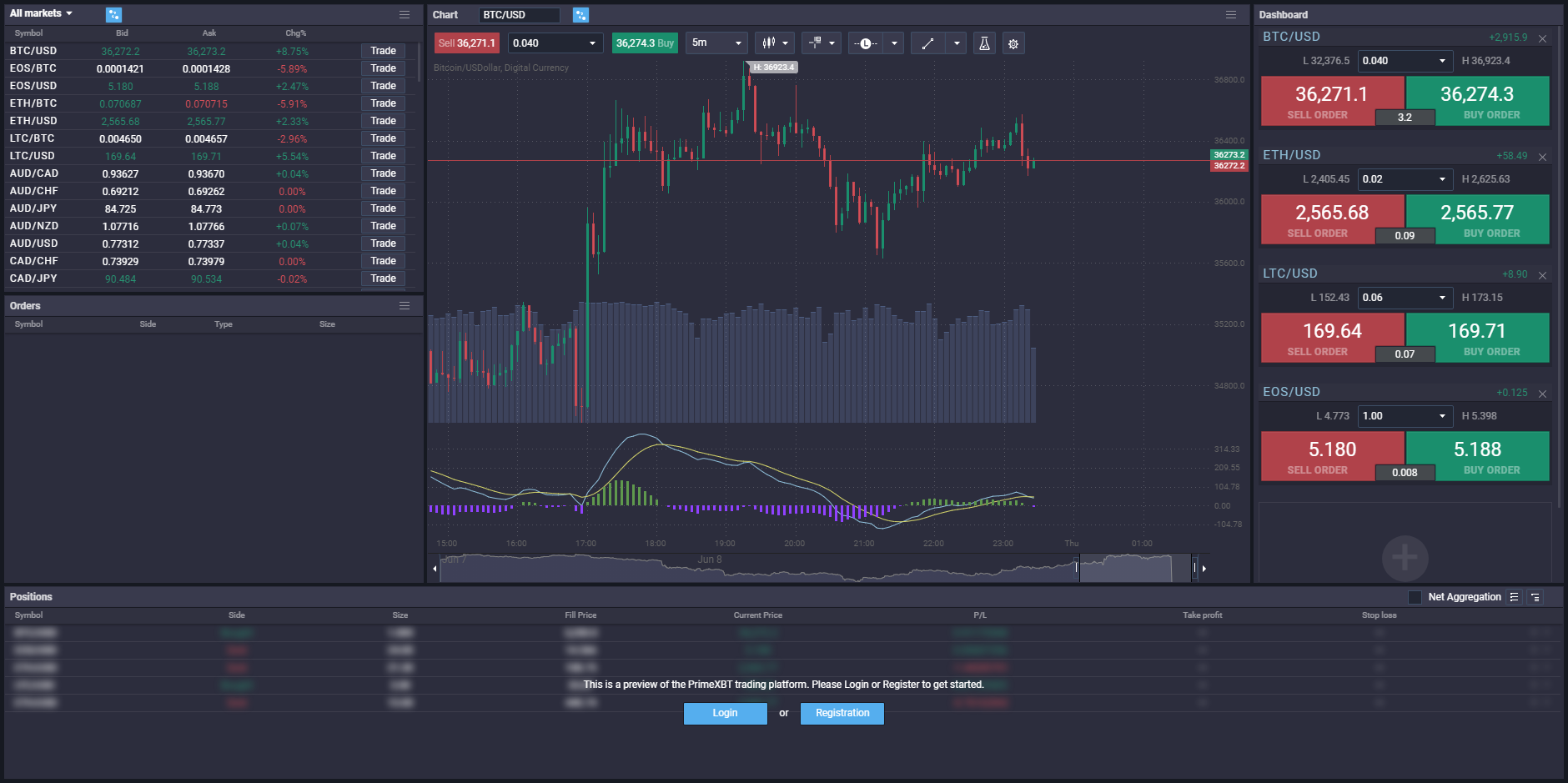
Task: Open chart settings gear icon
Action: click(1013, 43)
